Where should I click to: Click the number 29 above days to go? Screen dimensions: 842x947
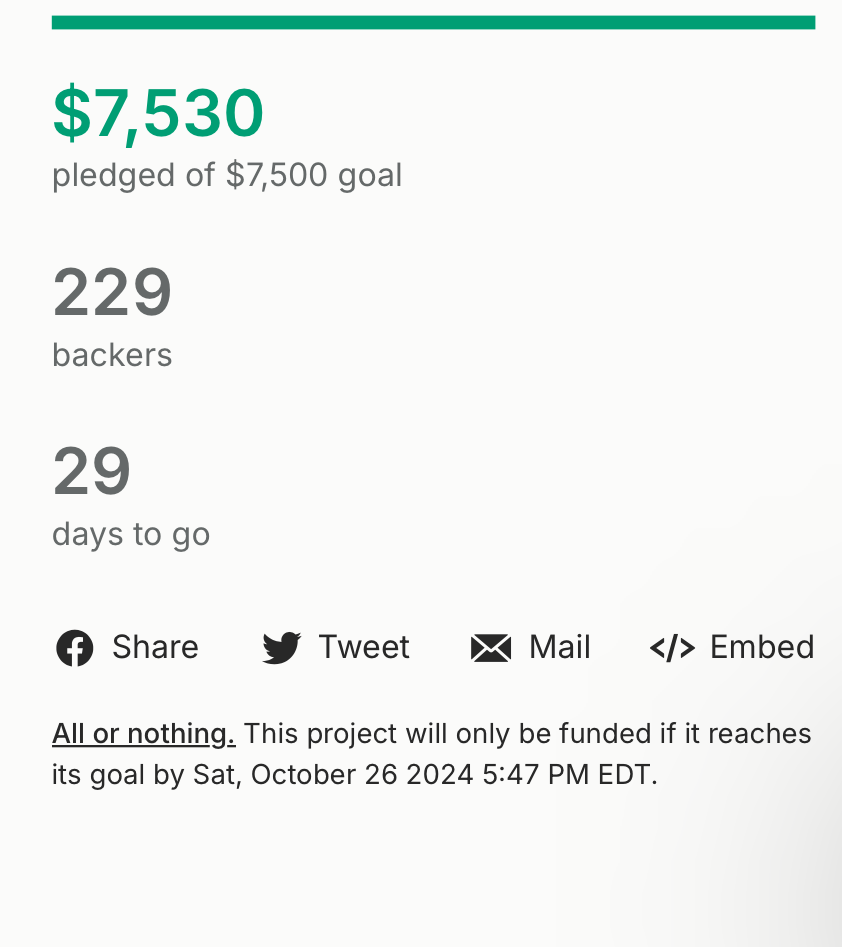[x=92, y=471]
